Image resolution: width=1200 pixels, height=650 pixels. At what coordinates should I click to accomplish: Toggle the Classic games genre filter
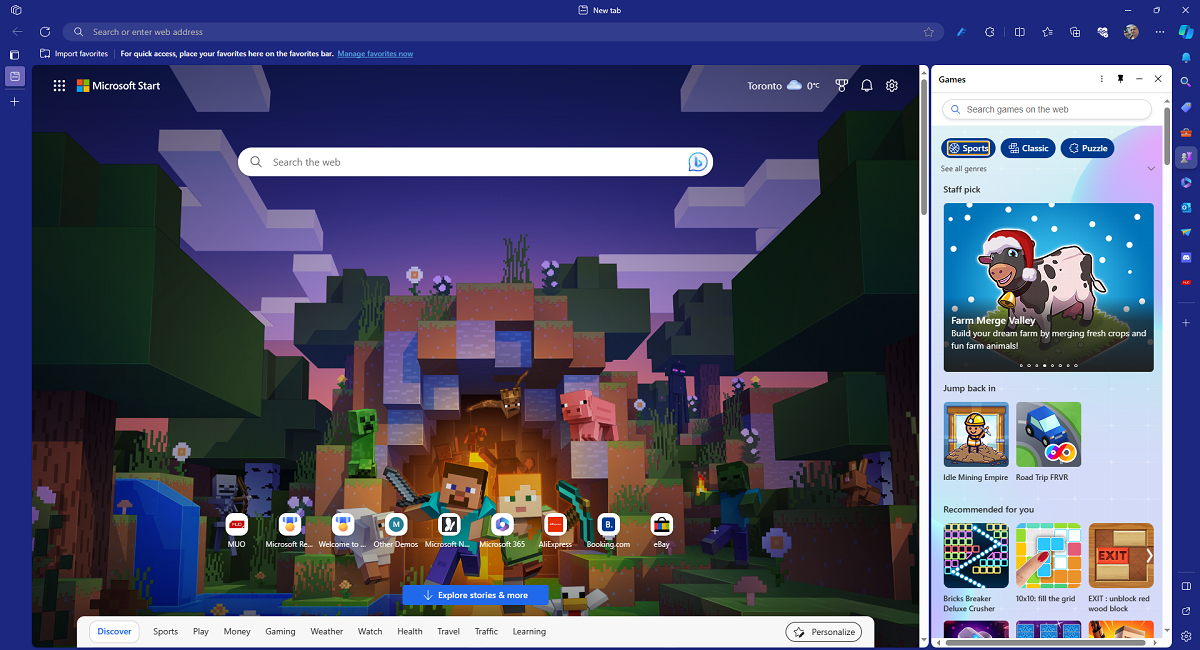[1028, 147]
